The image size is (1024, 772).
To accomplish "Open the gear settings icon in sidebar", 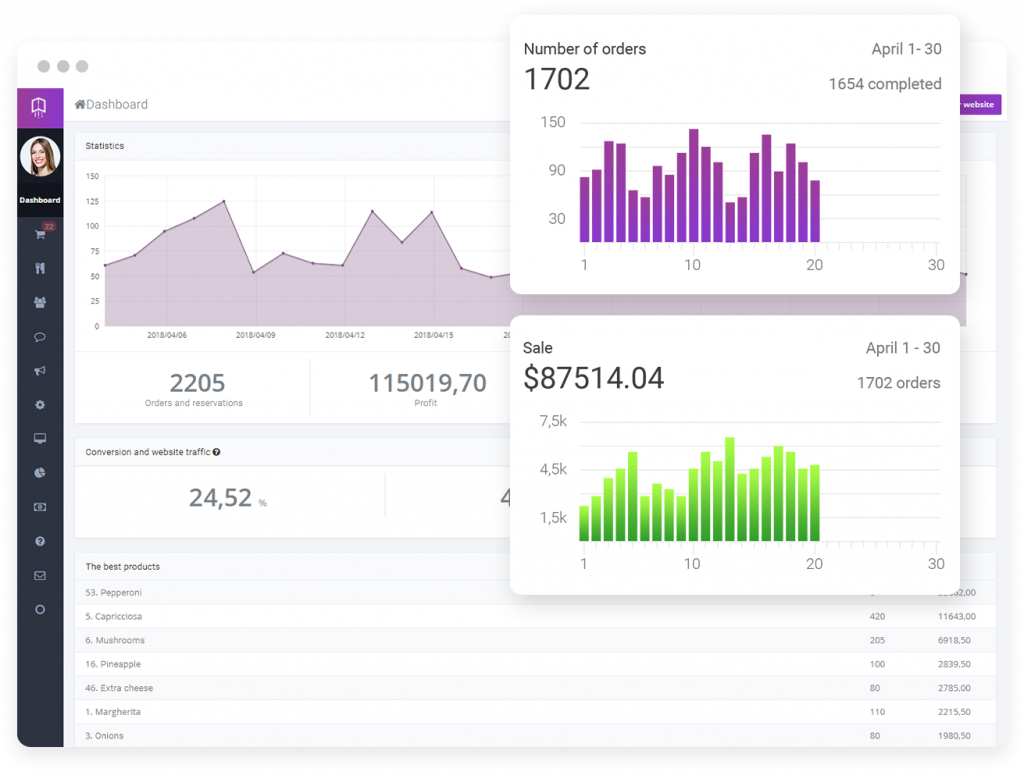I will point(40,405).
